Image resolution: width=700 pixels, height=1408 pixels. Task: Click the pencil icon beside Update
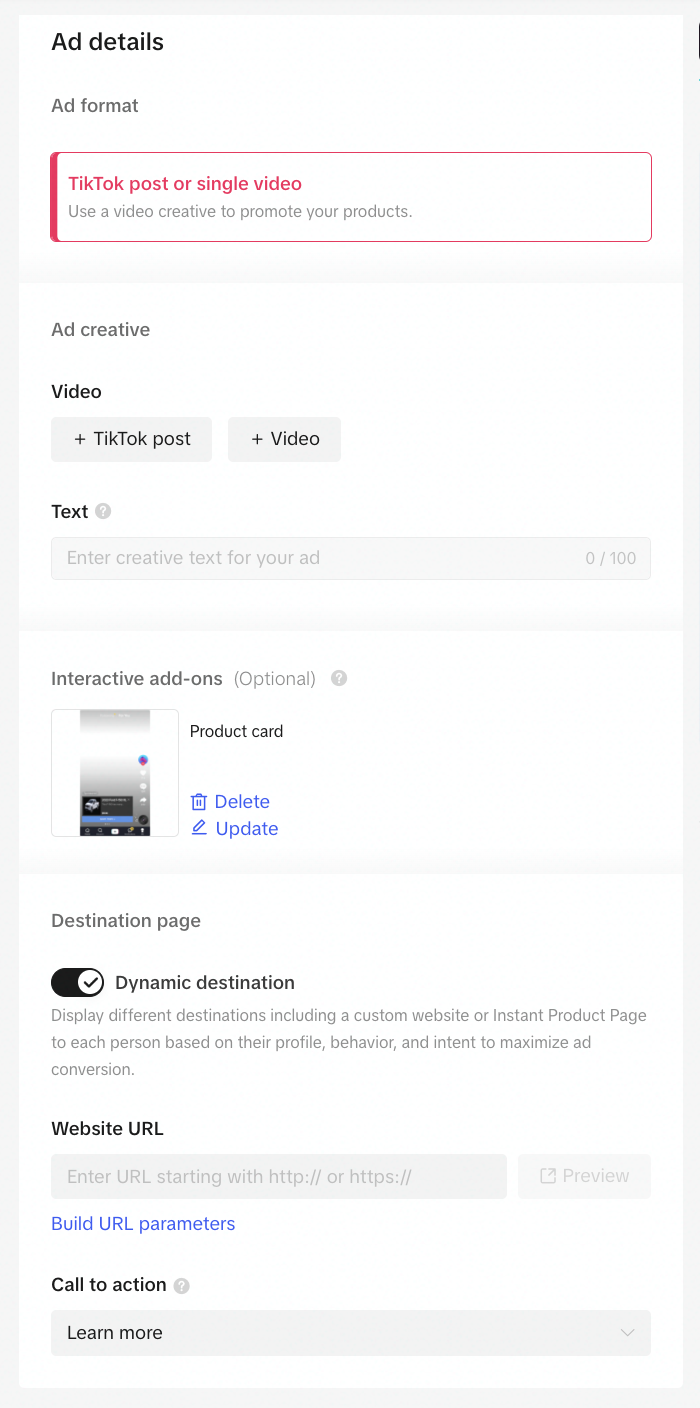coord(199,828)
